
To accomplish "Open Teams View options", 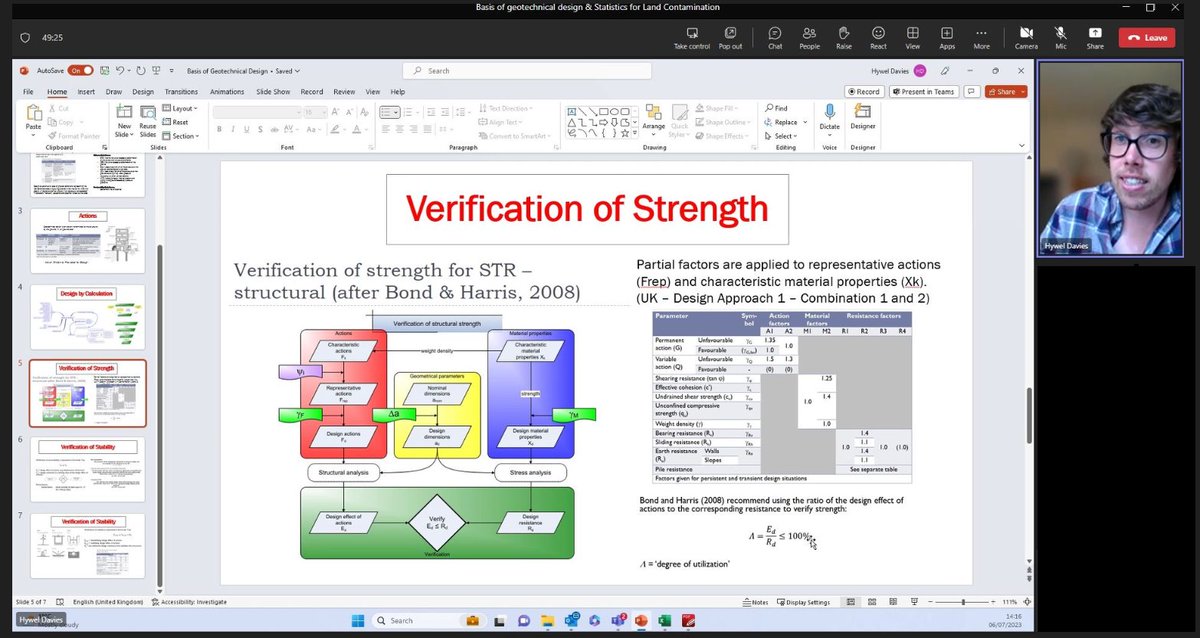I will pos(913,37).
